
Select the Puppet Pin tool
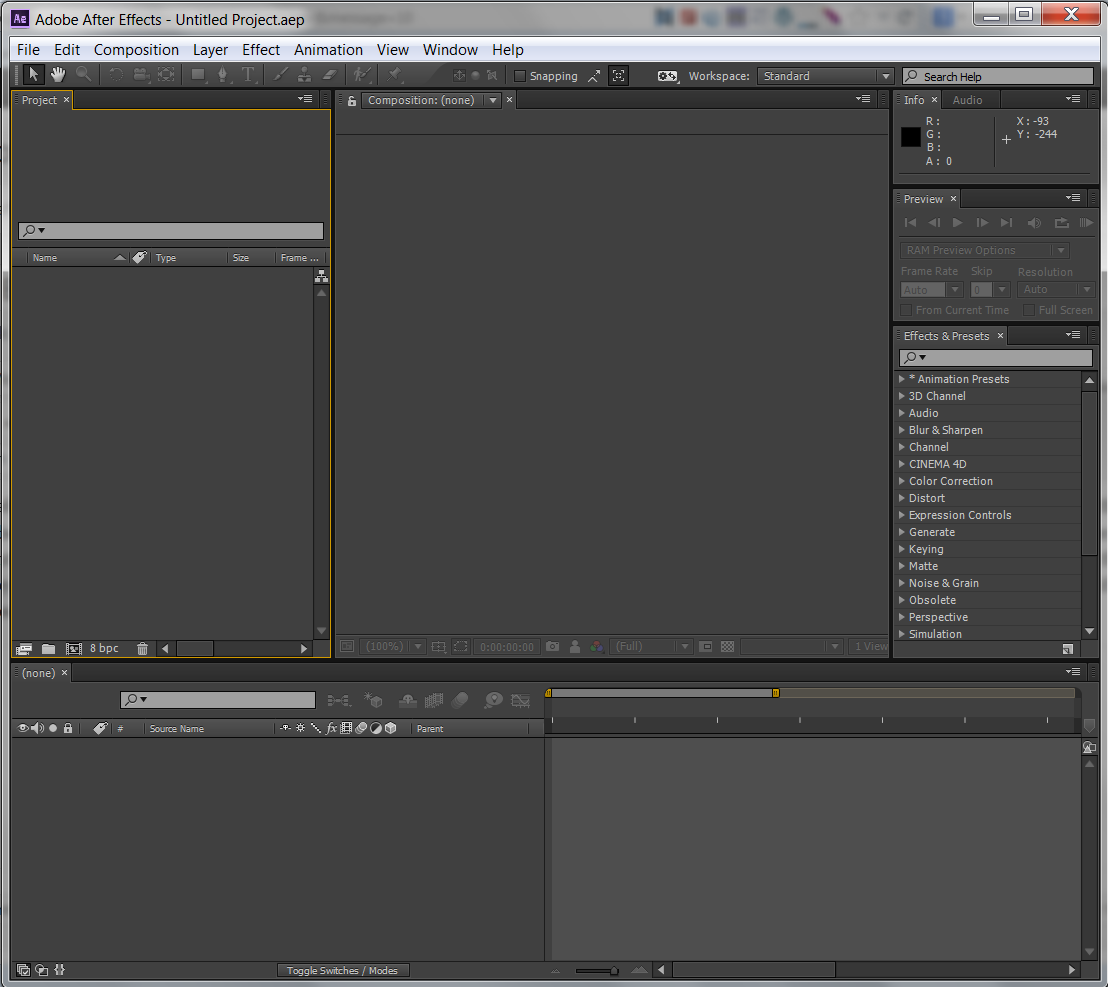(x=394, y=74)
